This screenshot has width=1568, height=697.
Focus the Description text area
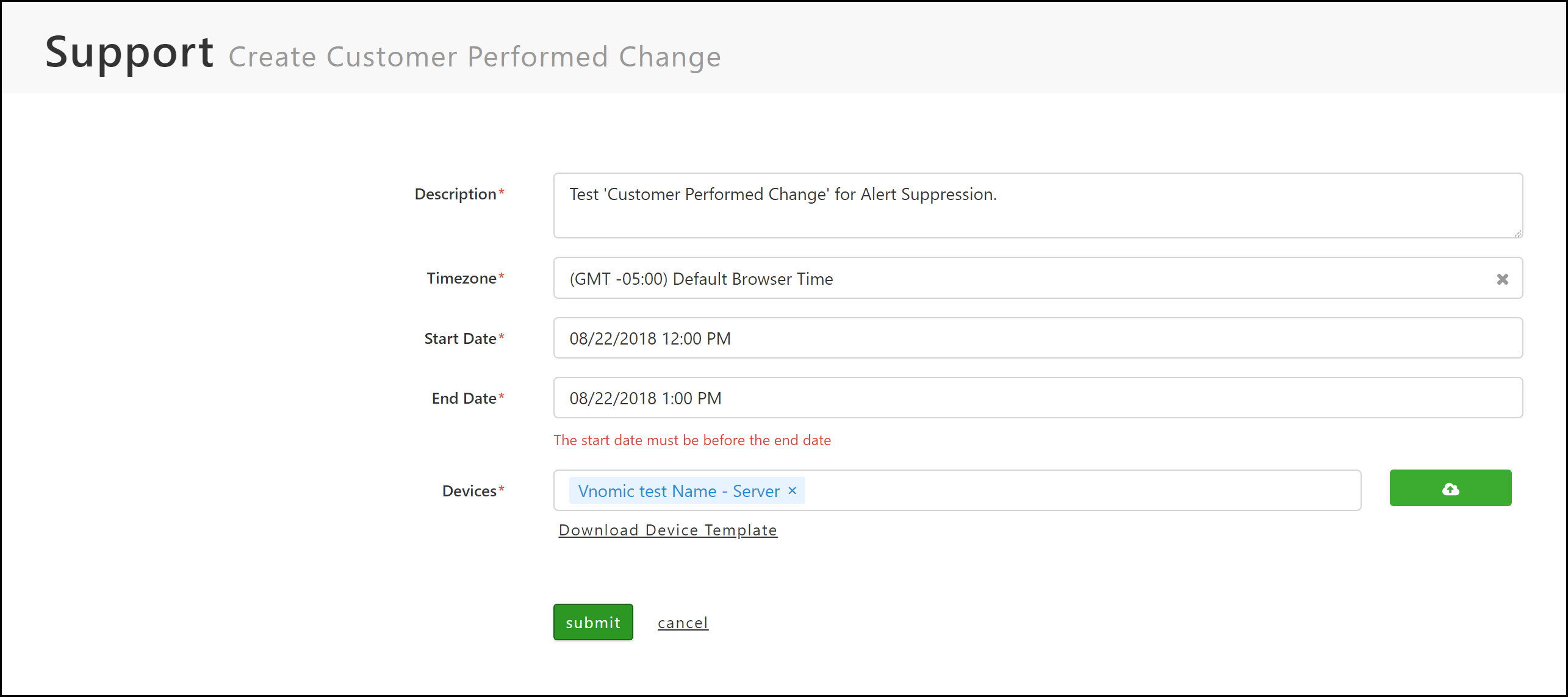click(1038, 206)
